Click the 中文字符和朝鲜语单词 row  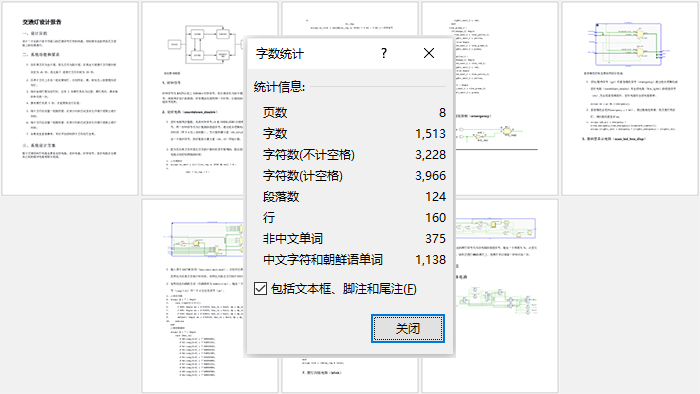point(354,259)
